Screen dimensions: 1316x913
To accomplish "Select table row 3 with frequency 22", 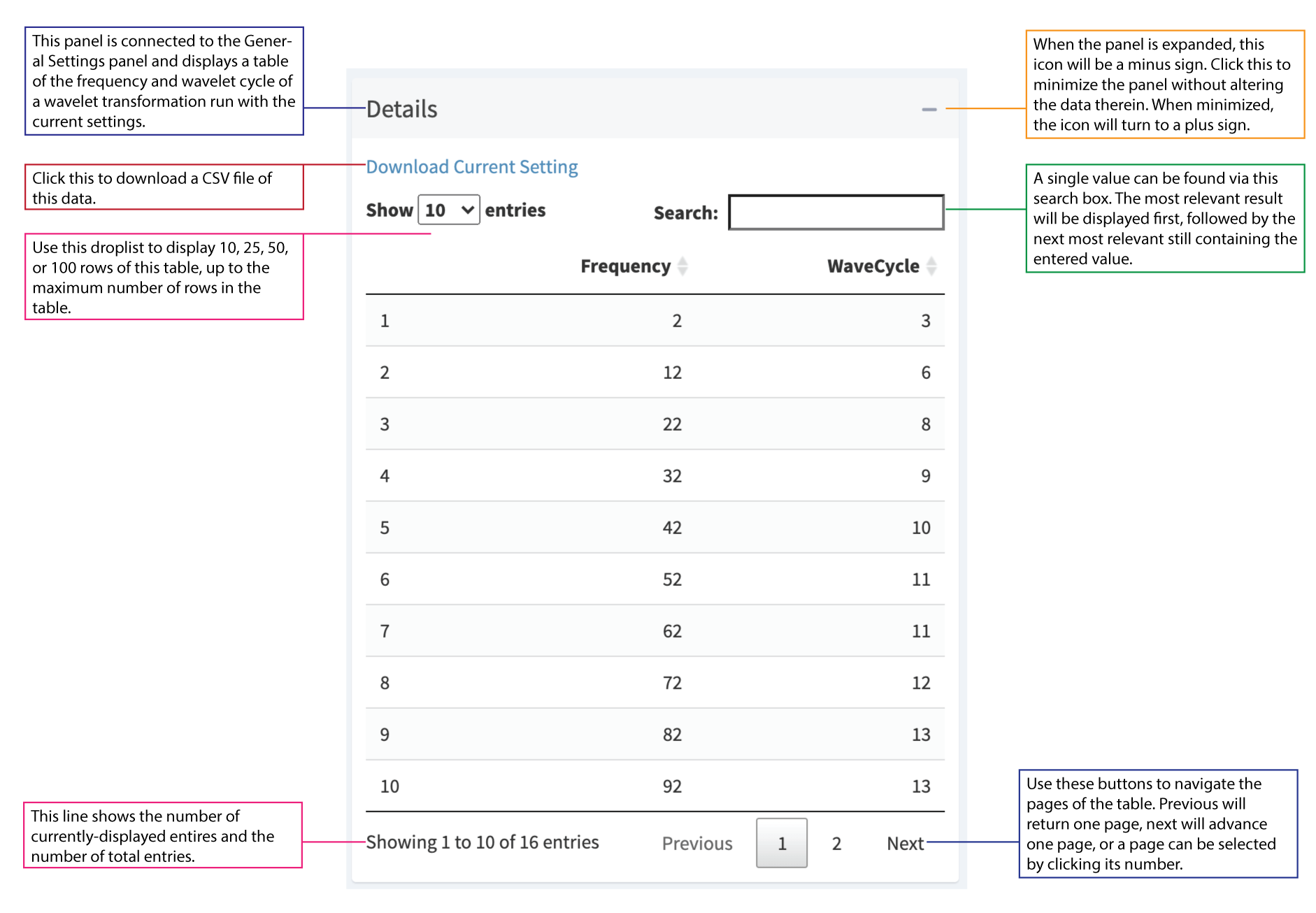I will [655, 424].
